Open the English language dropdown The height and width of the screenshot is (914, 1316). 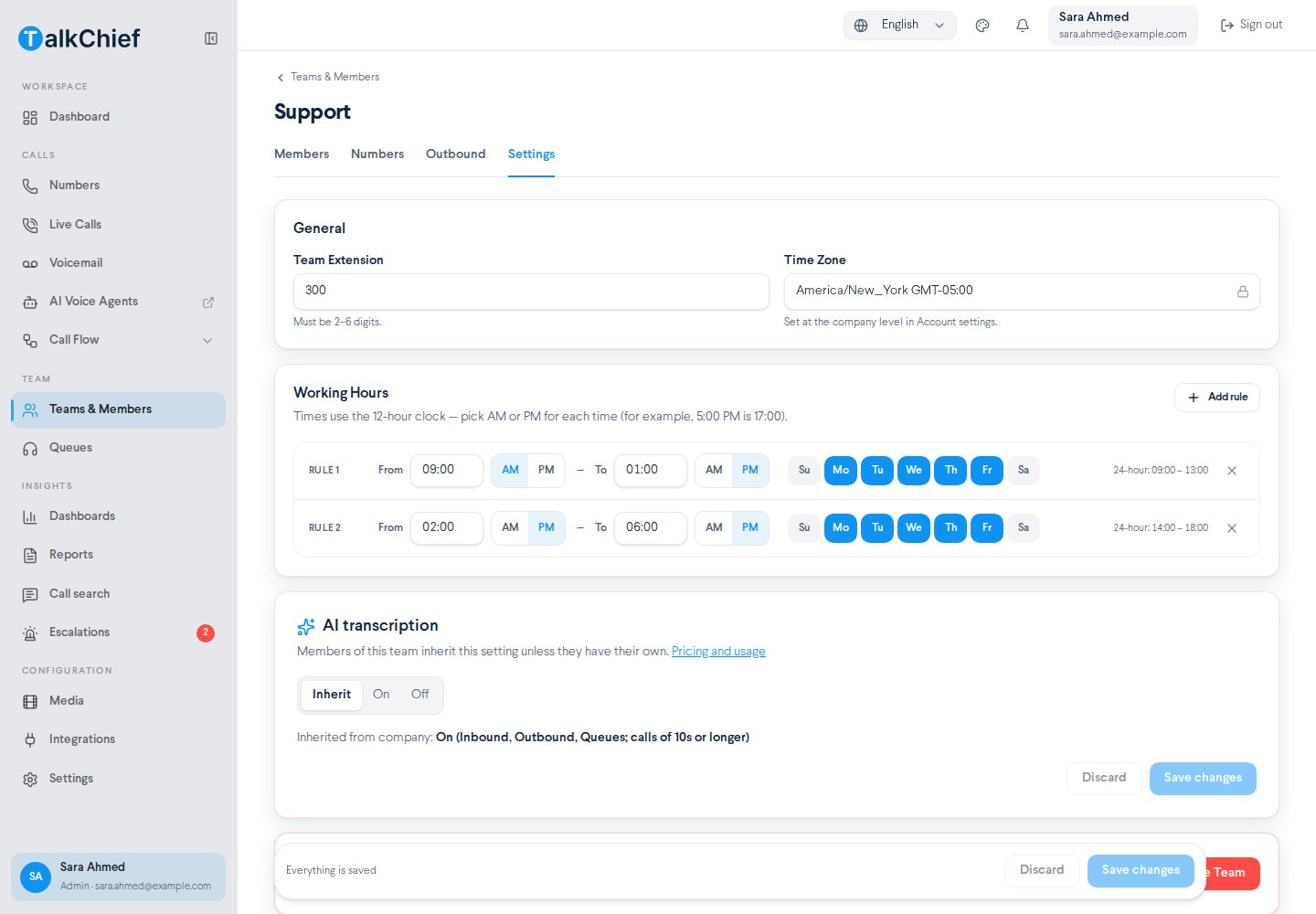899,26
